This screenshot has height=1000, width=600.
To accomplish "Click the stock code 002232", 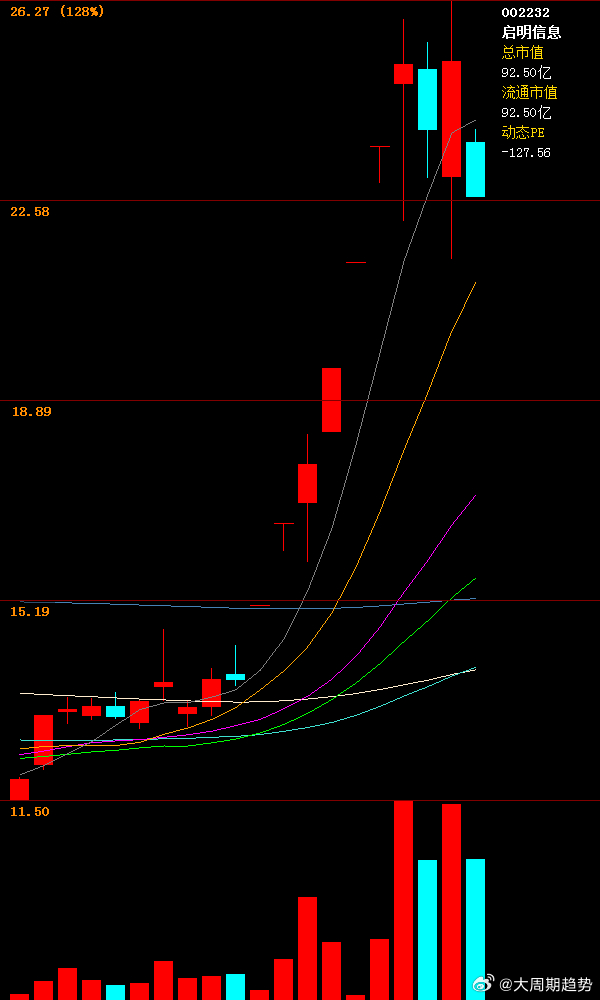I will (525, 12).
